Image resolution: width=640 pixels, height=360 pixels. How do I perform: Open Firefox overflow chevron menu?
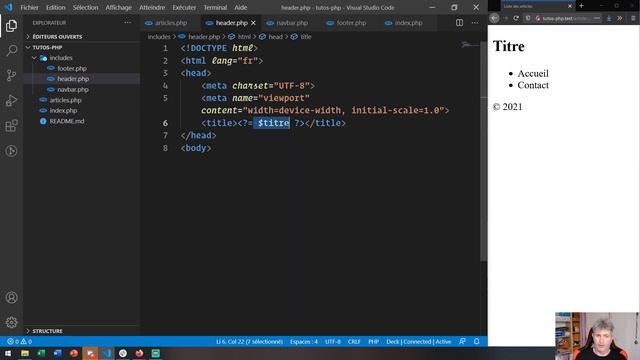pos(620,18)
